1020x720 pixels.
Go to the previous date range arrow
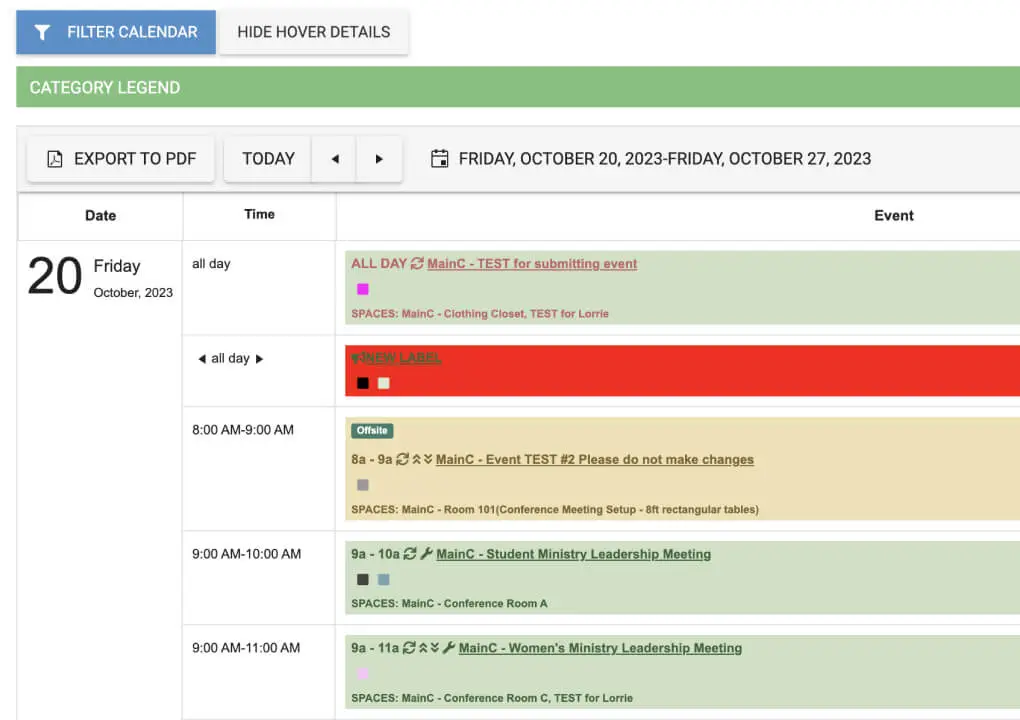(x=335, y=159)
